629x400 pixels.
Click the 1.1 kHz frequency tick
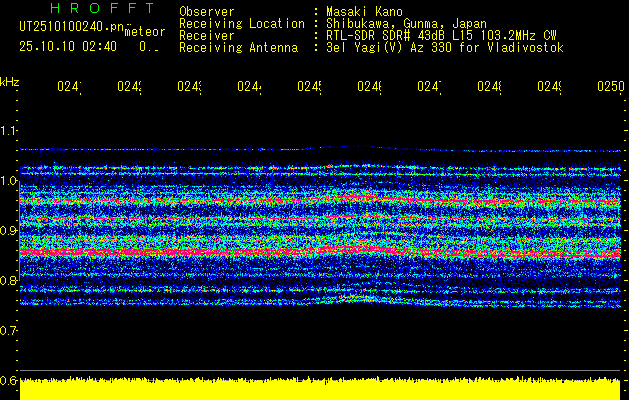coord(9,131)
